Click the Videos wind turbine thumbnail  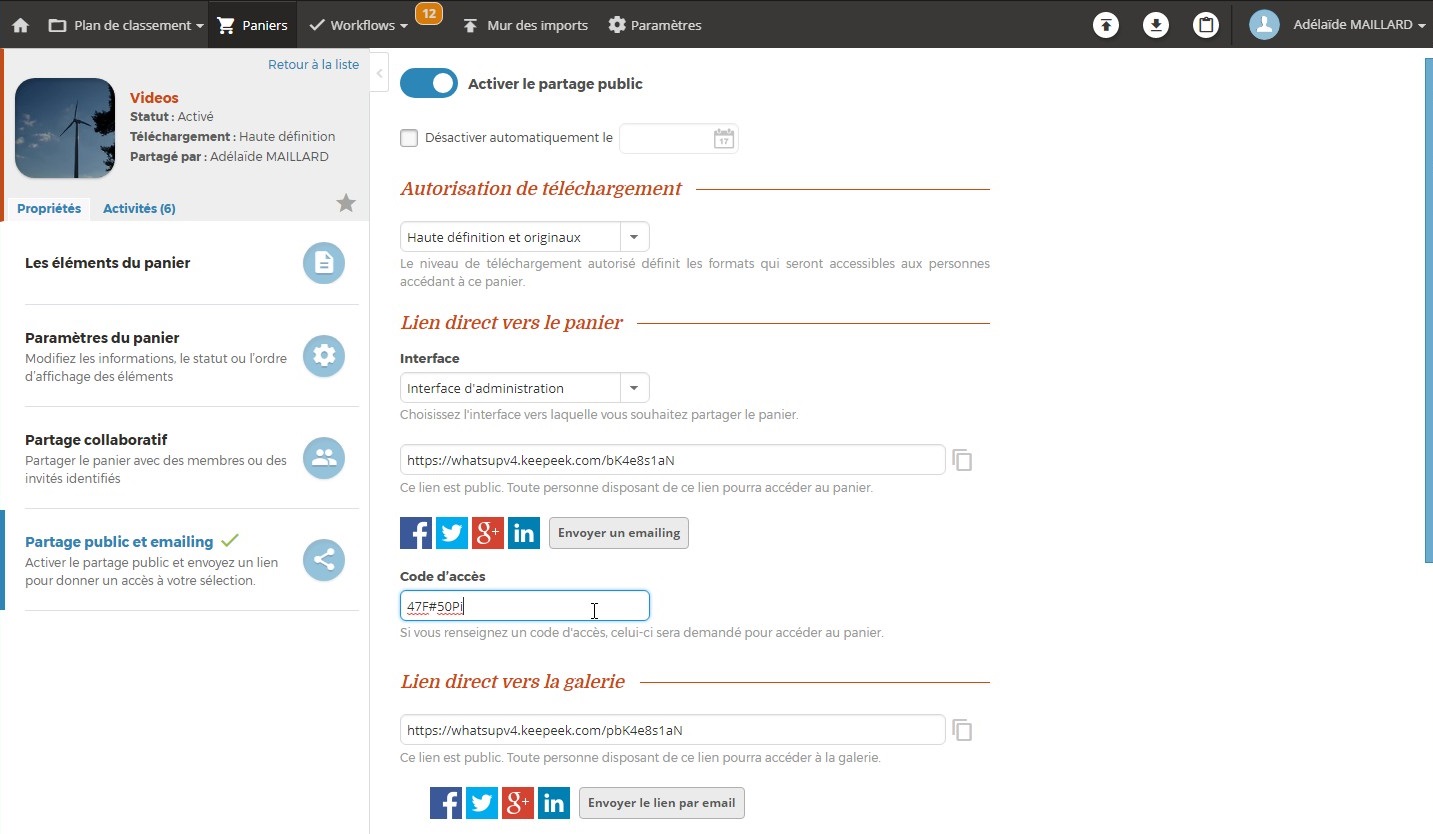click(65, 128)
